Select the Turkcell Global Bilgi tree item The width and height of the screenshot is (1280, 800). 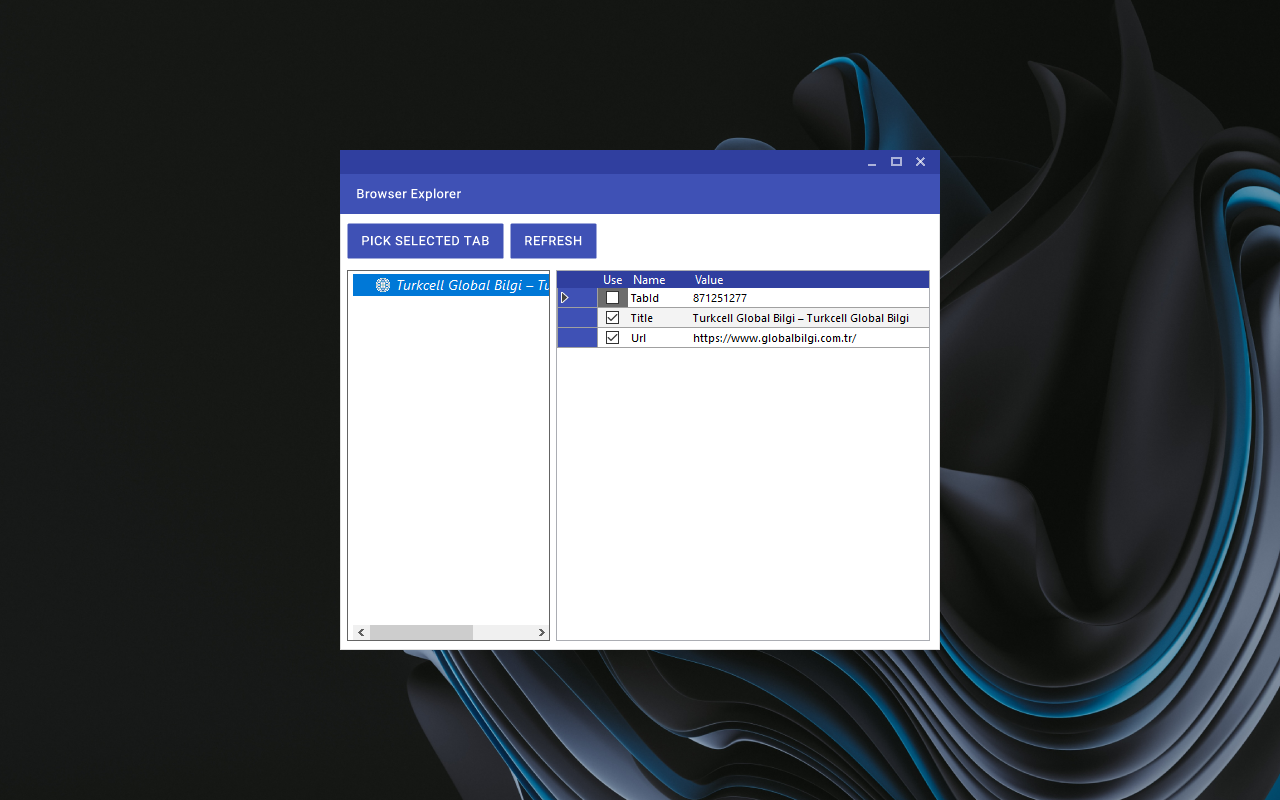click(452, 285)
